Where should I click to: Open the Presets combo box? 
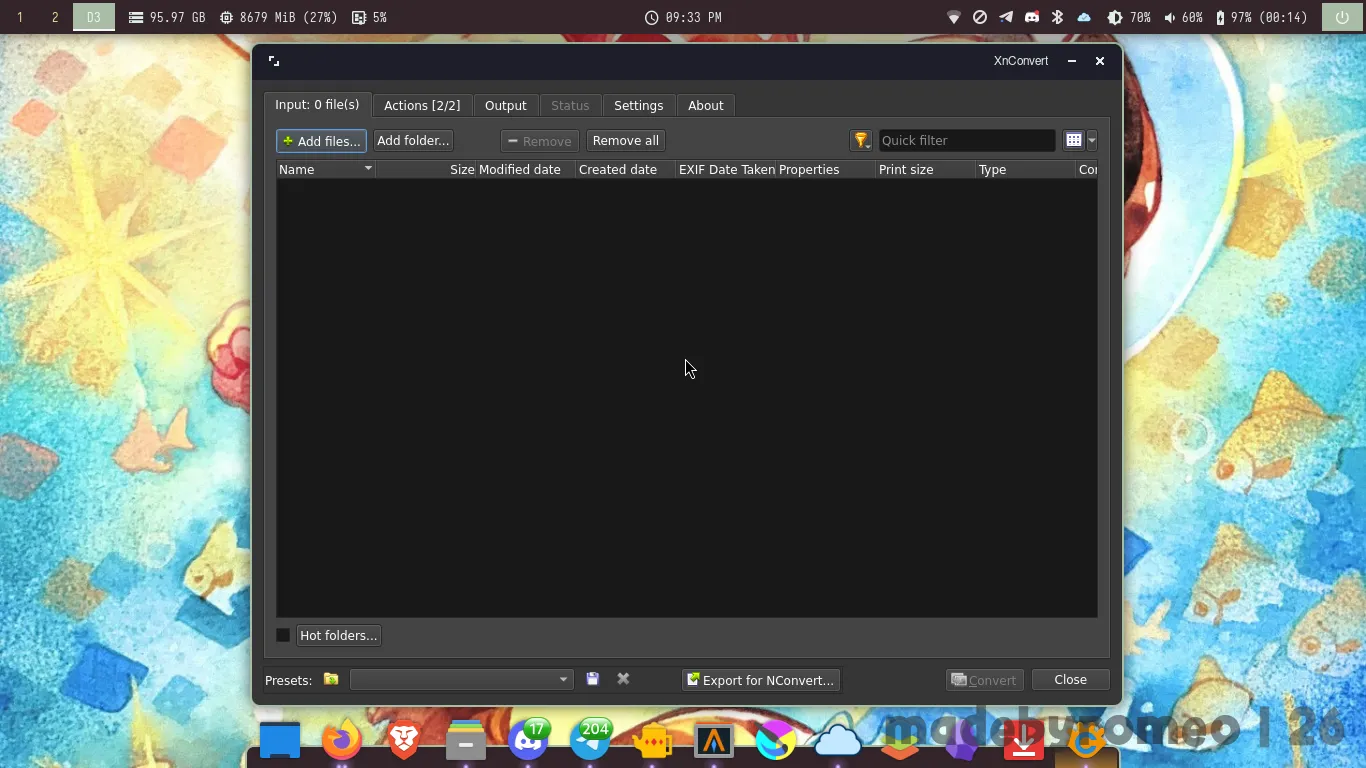pos(461,680)
